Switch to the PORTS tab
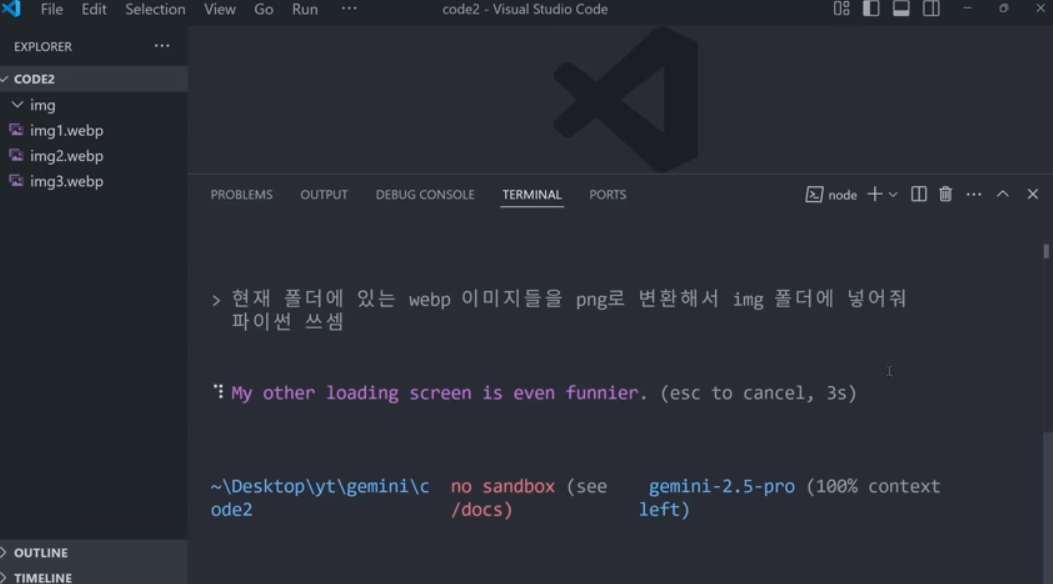This screenshot has height=584, width=1053. point(608,195)
